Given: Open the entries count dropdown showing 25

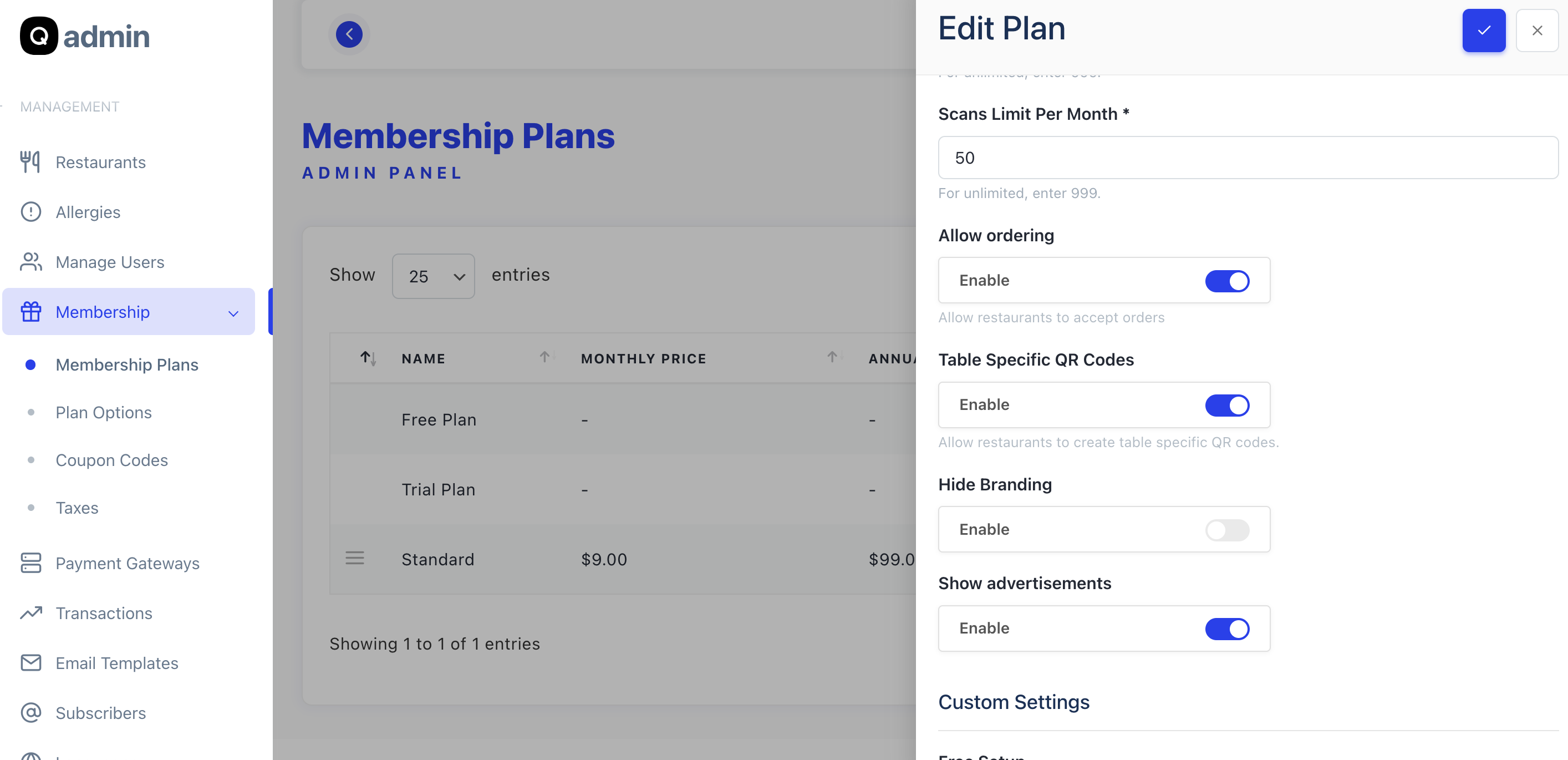Looking at the screenshot, I should (x=434, y=276).
